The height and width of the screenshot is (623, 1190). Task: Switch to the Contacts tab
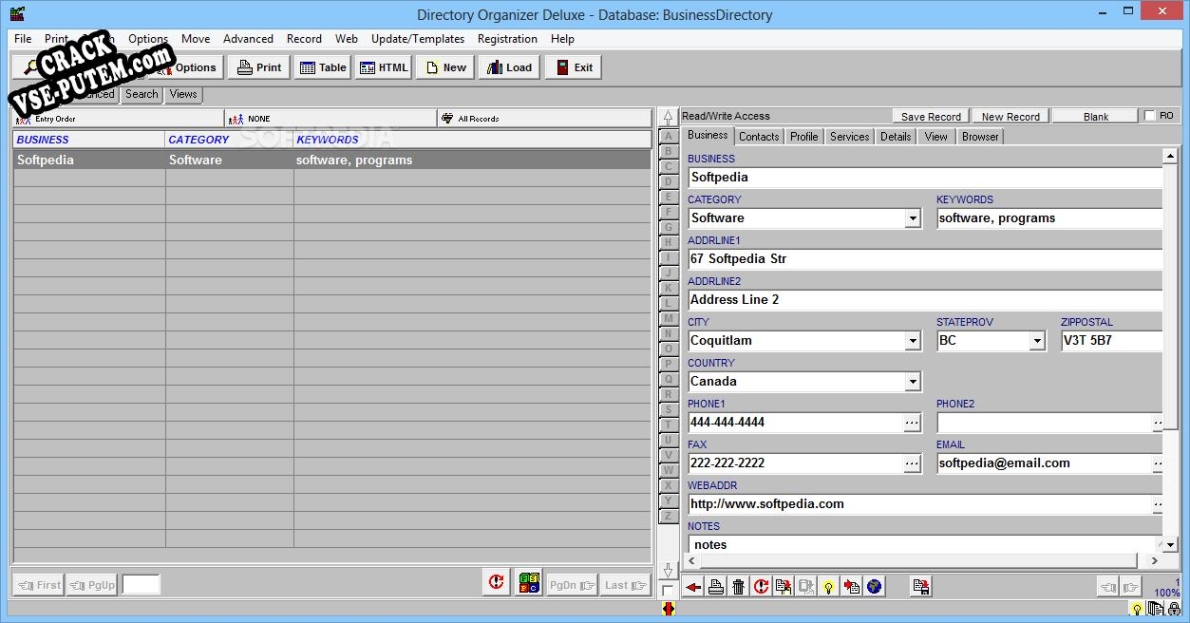[759, 137]
